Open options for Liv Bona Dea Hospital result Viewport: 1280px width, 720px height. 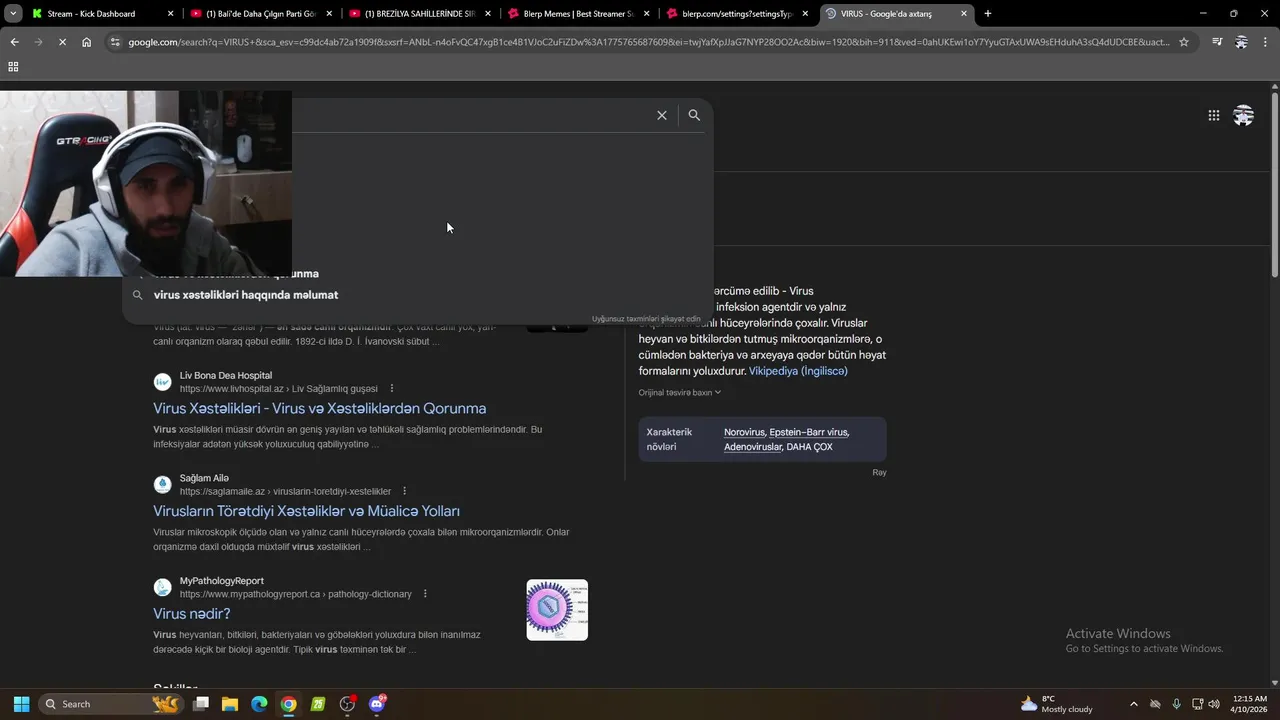(392, 388)
